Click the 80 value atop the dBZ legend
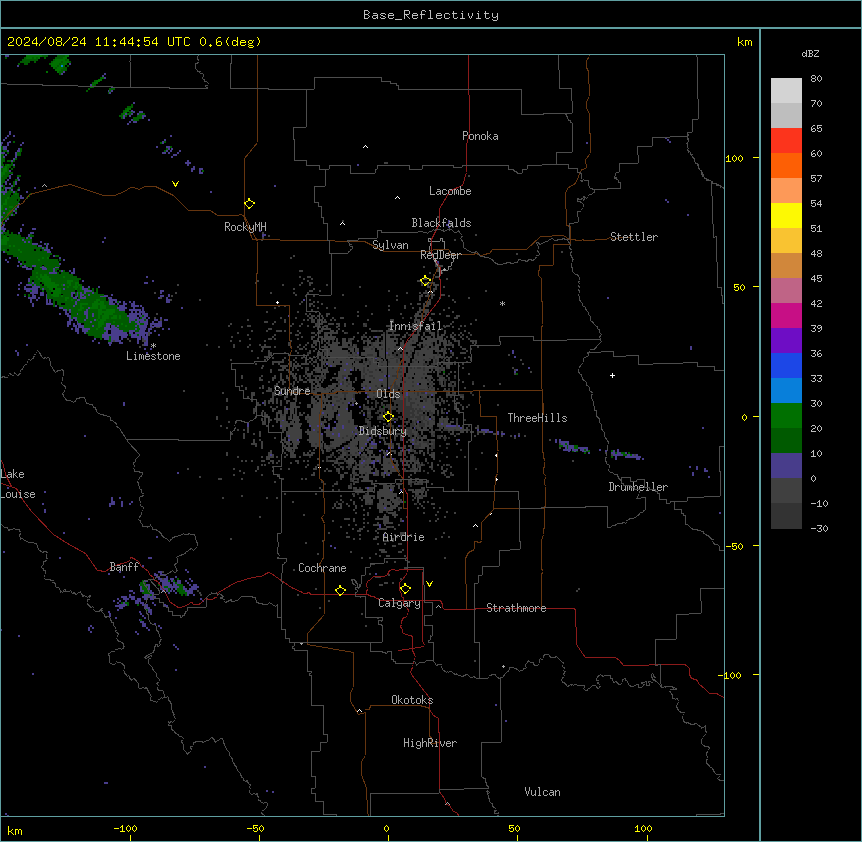The height and width of the screenshot is (842, 862). point(816,79)
